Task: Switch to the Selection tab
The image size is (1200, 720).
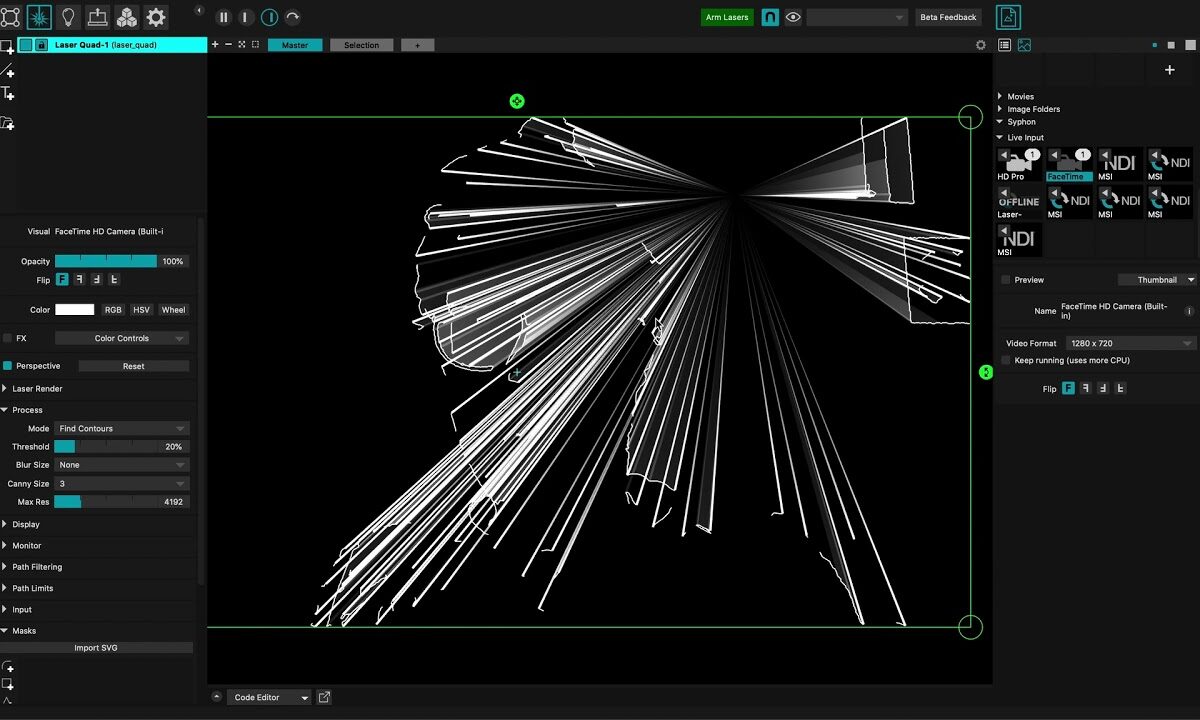Action: point(361,45)
